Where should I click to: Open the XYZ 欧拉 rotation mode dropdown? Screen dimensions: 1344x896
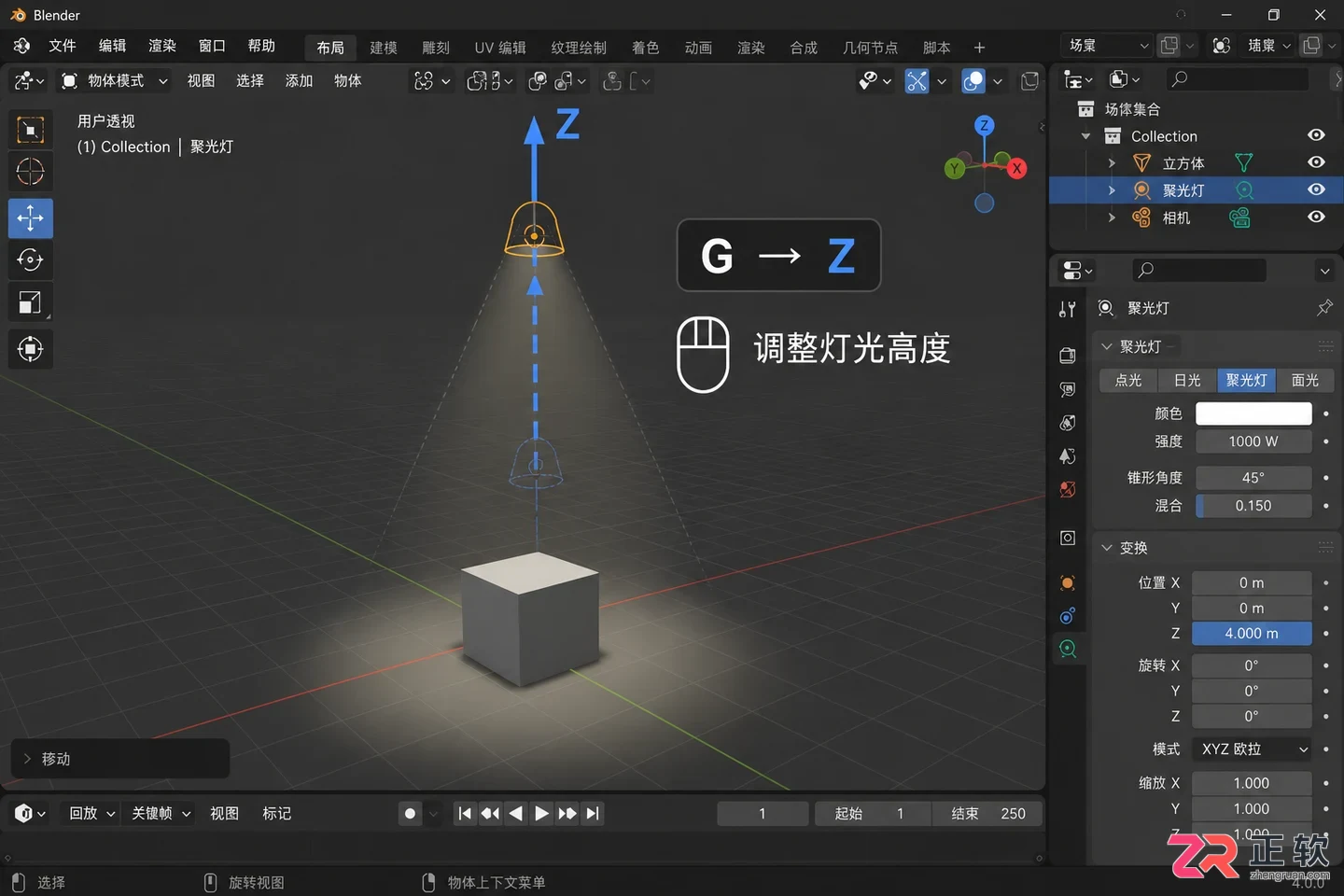[x=1253, y=749]
